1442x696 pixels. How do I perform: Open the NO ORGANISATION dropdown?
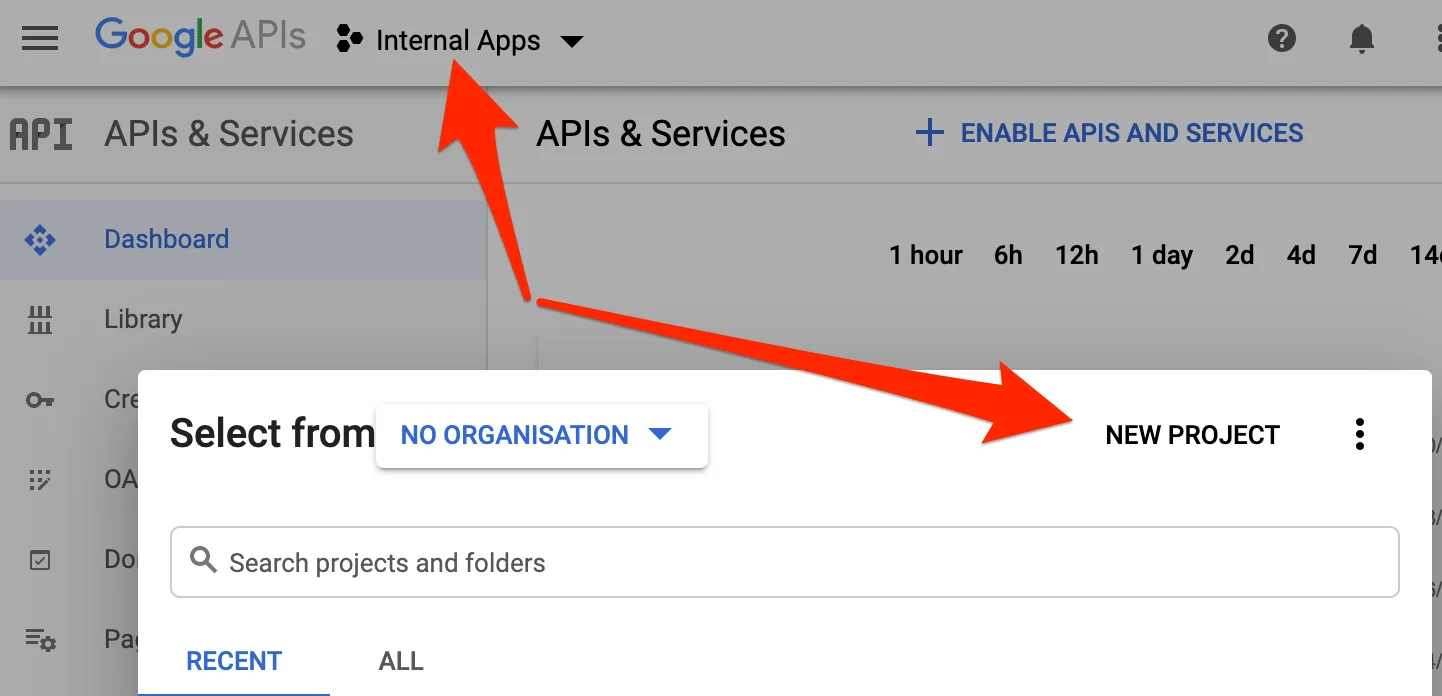515,435
